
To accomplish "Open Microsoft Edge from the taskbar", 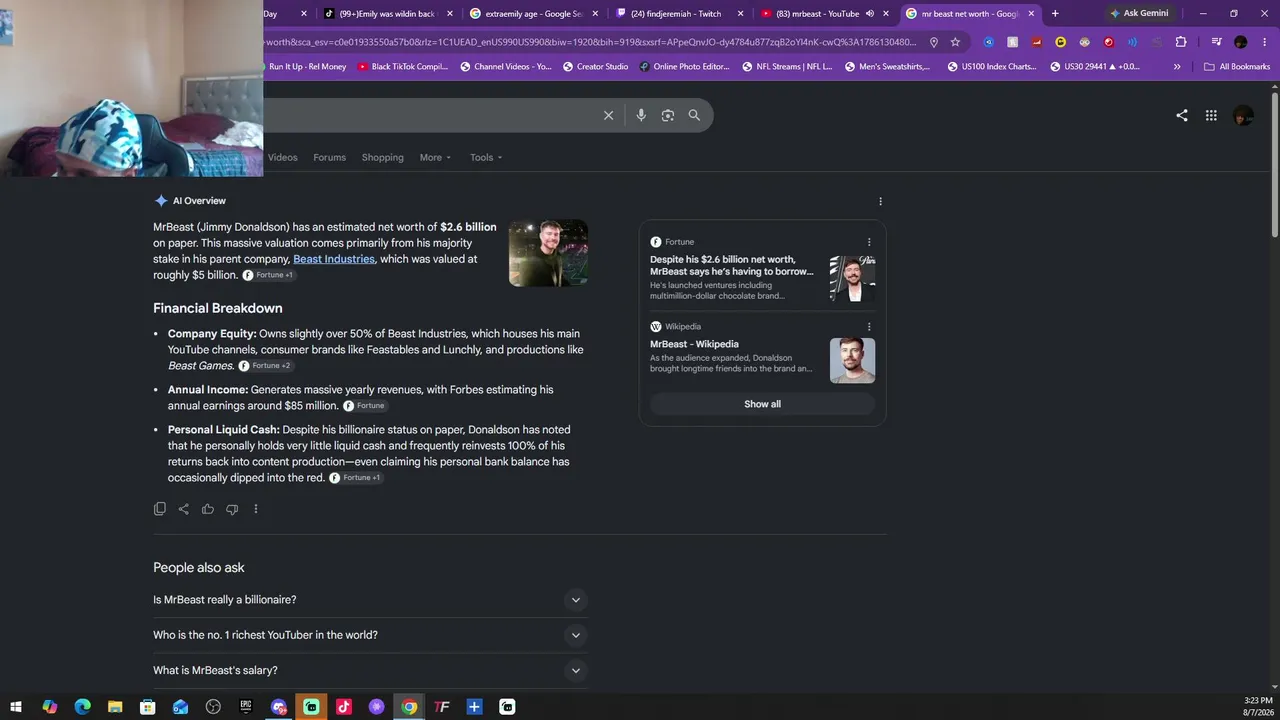I will [x=83, y=707].
